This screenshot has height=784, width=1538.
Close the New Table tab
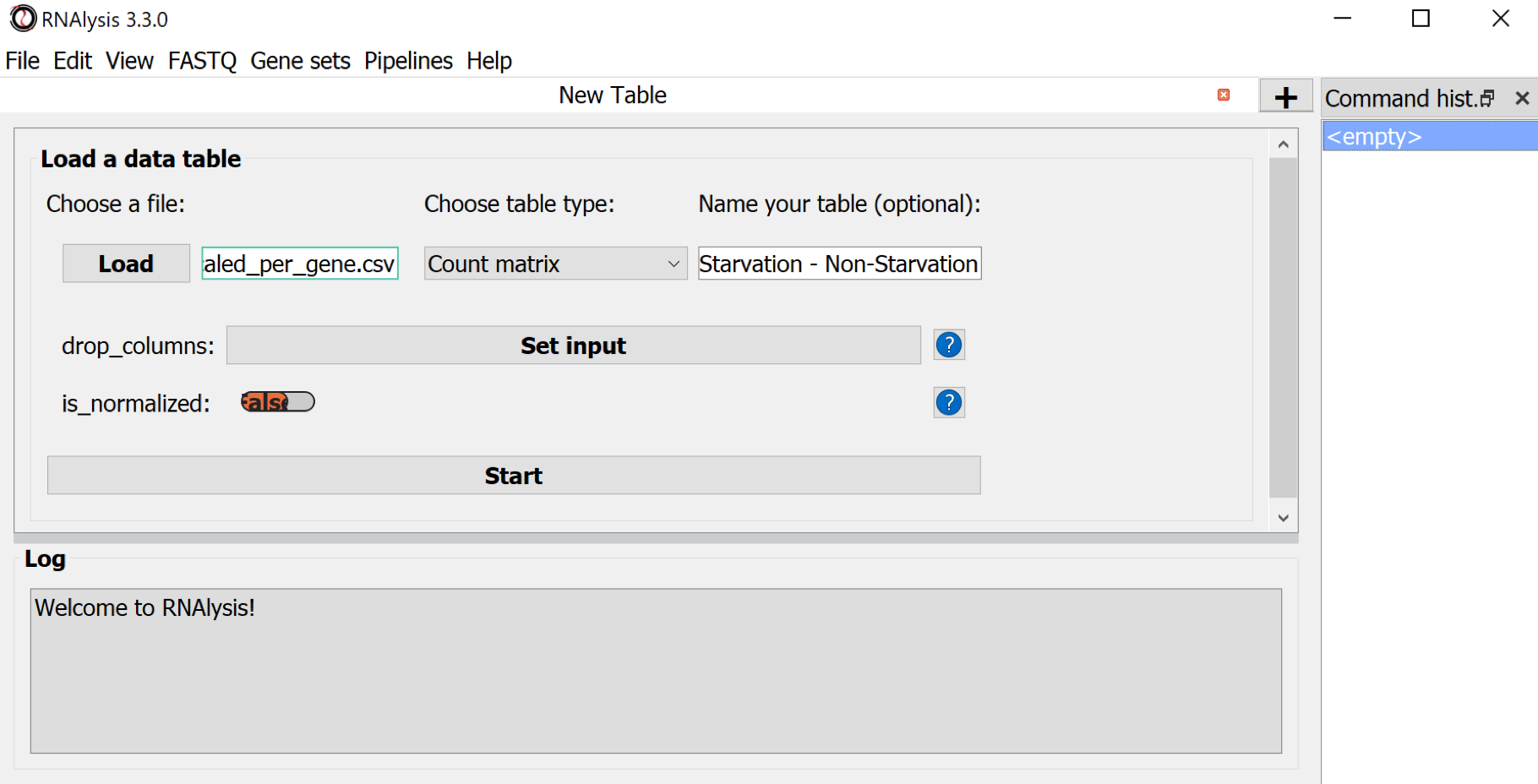point(1223,95)
